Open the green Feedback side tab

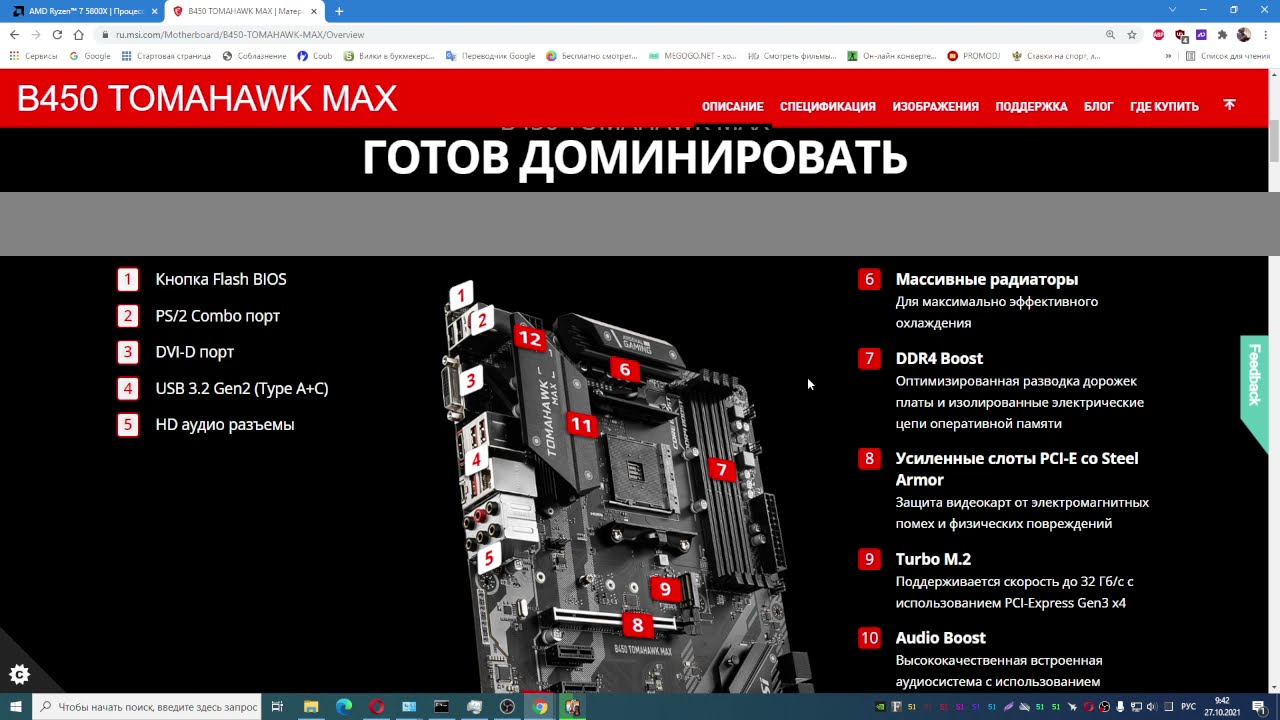[x=1254, y=393]
